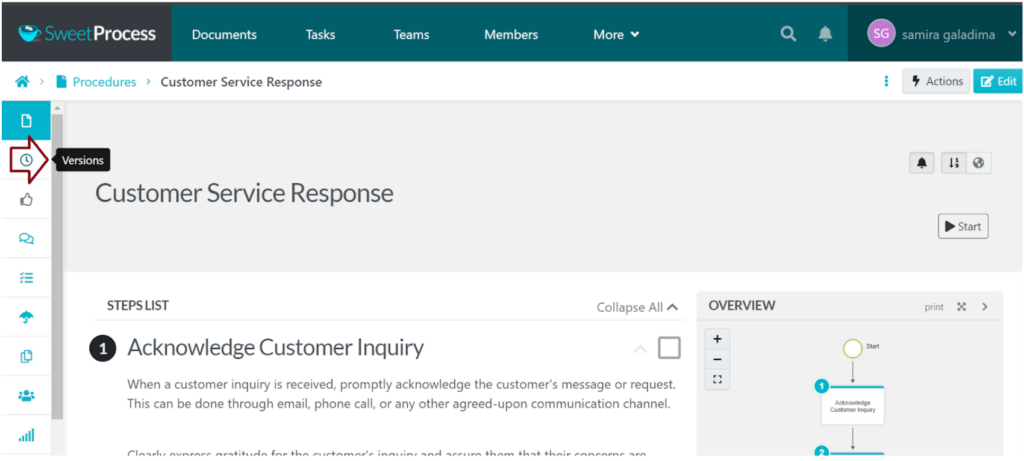Open notifications bell in top navigation
The height and width of the screenshot is (461, 1024).
[x=825, y=34]
